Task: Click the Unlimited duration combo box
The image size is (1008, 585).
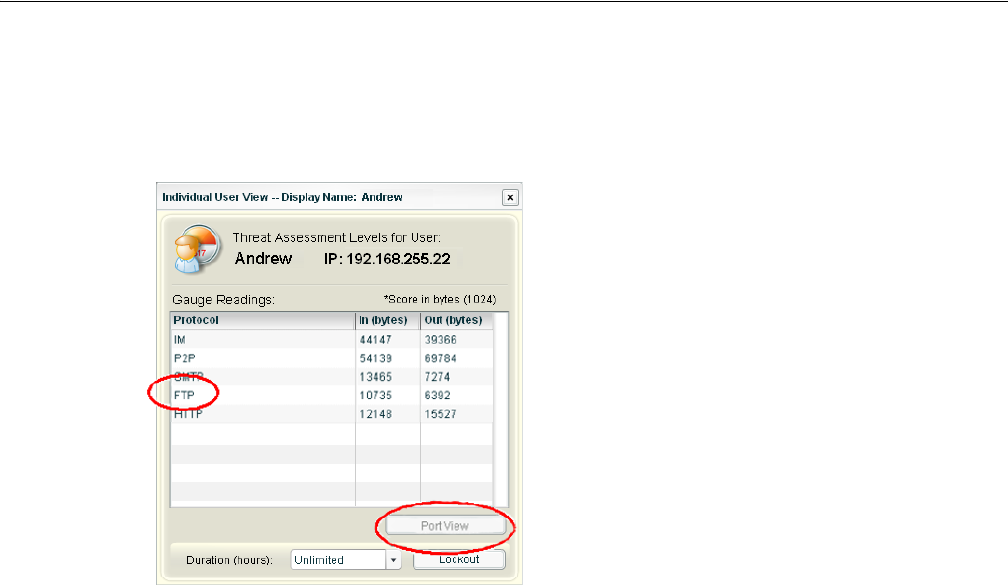Action: click(338, 560)
